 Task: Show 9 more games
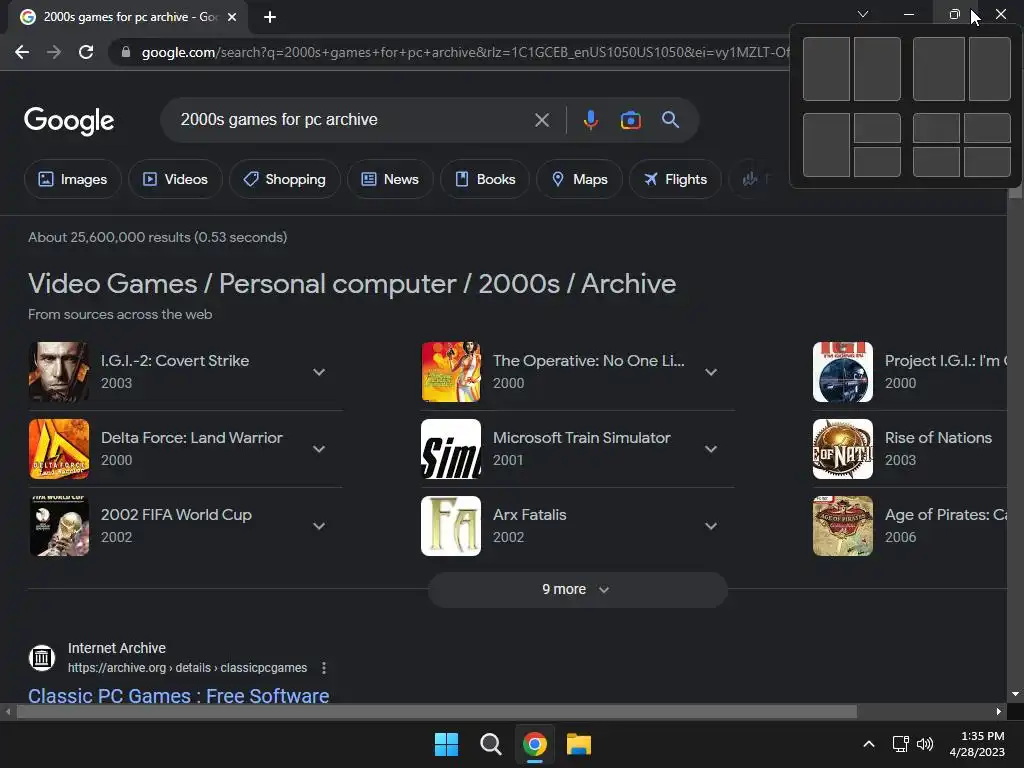[x=577, y=590]
